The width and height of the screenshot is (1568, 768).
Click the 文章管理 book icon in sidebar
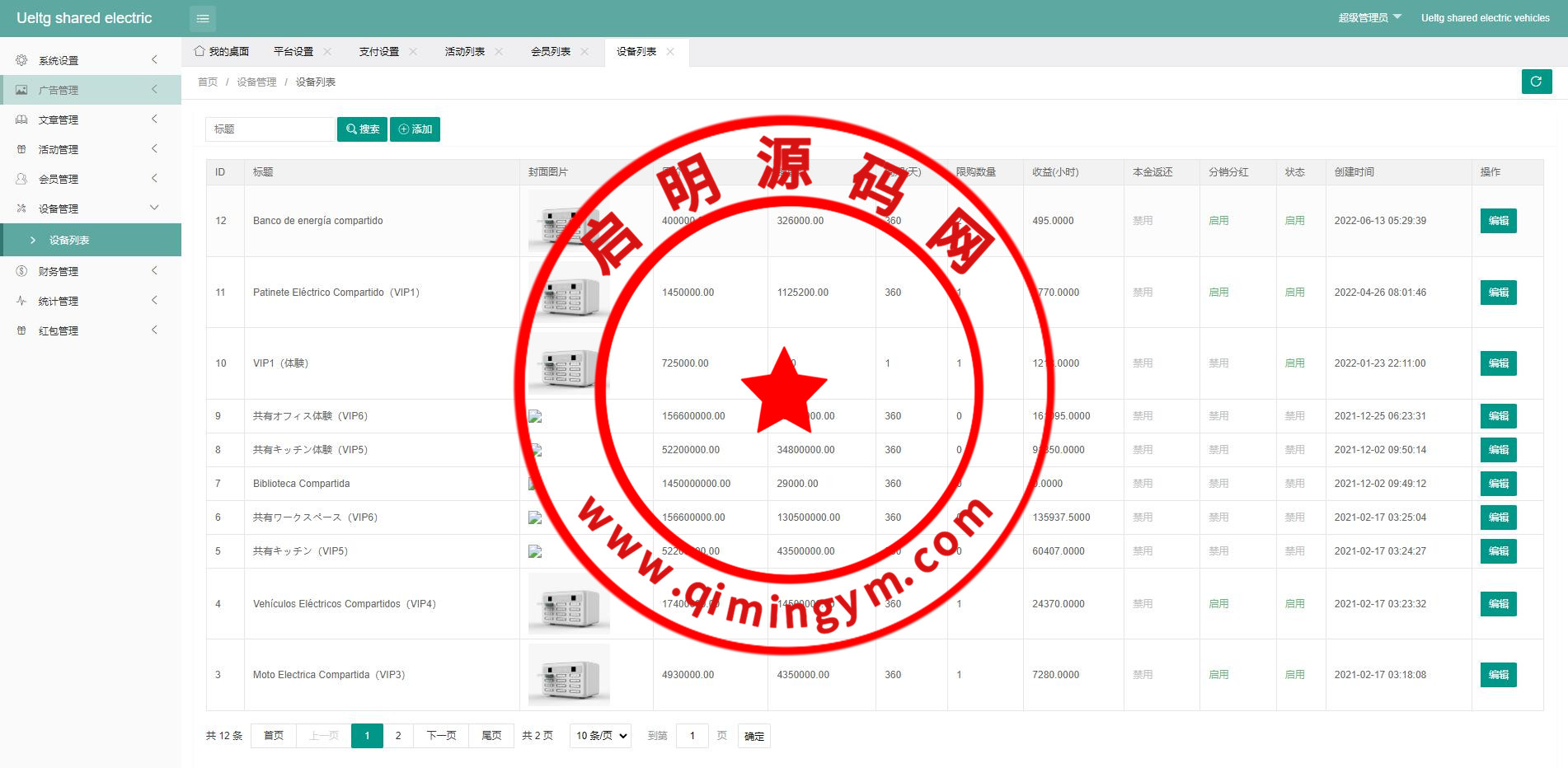click(21, 119)
